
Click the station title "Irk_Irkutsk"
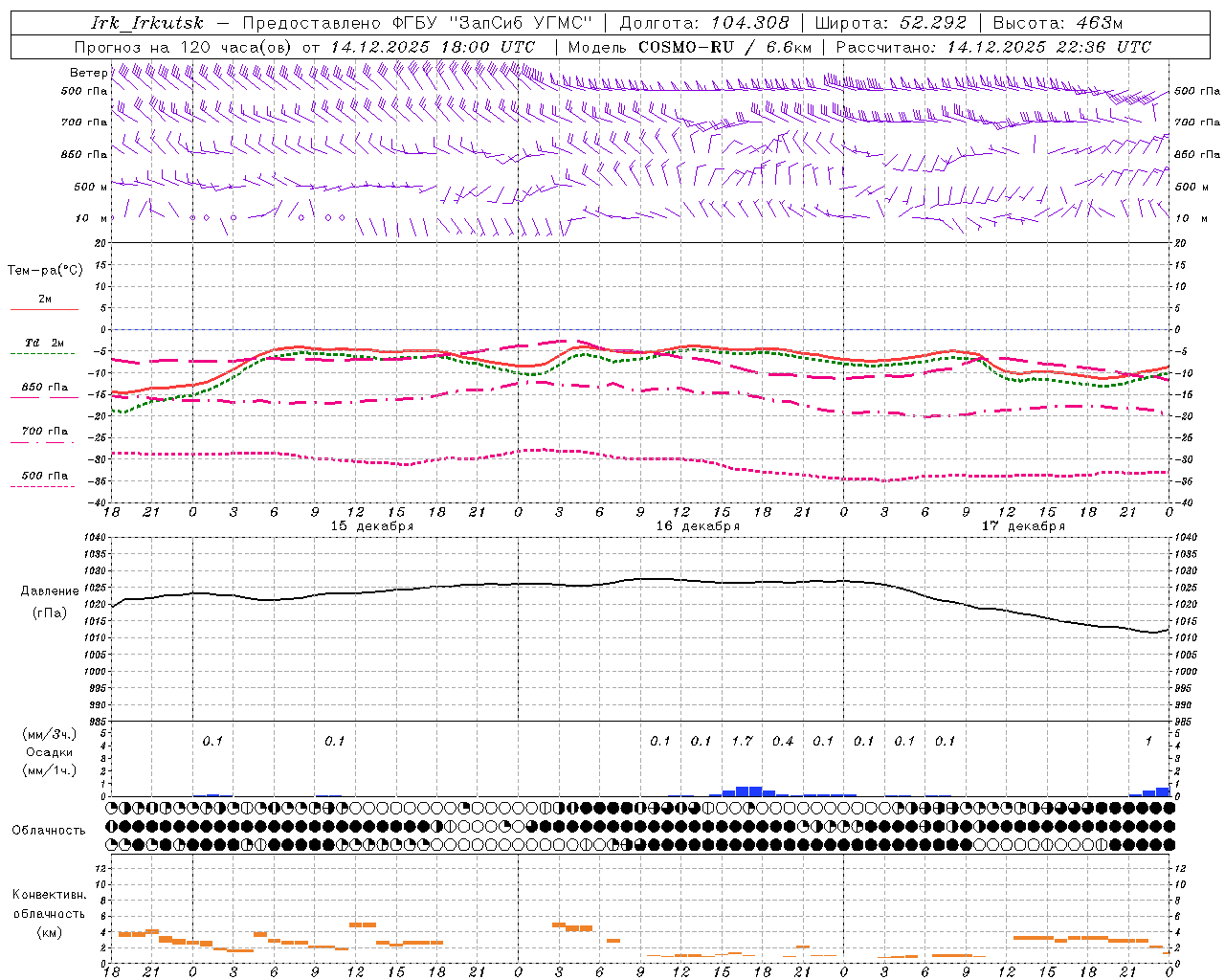(x=147, y=23)
